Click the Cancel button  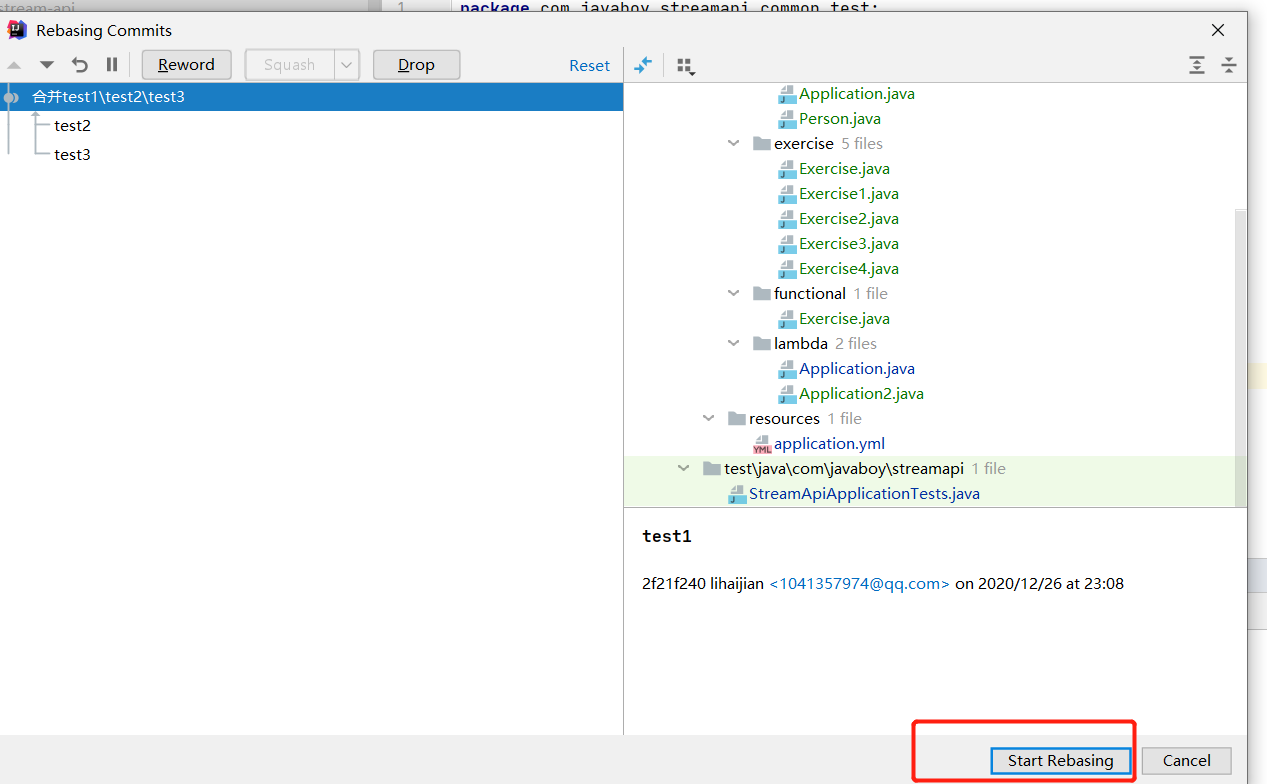click(1187, 760)
